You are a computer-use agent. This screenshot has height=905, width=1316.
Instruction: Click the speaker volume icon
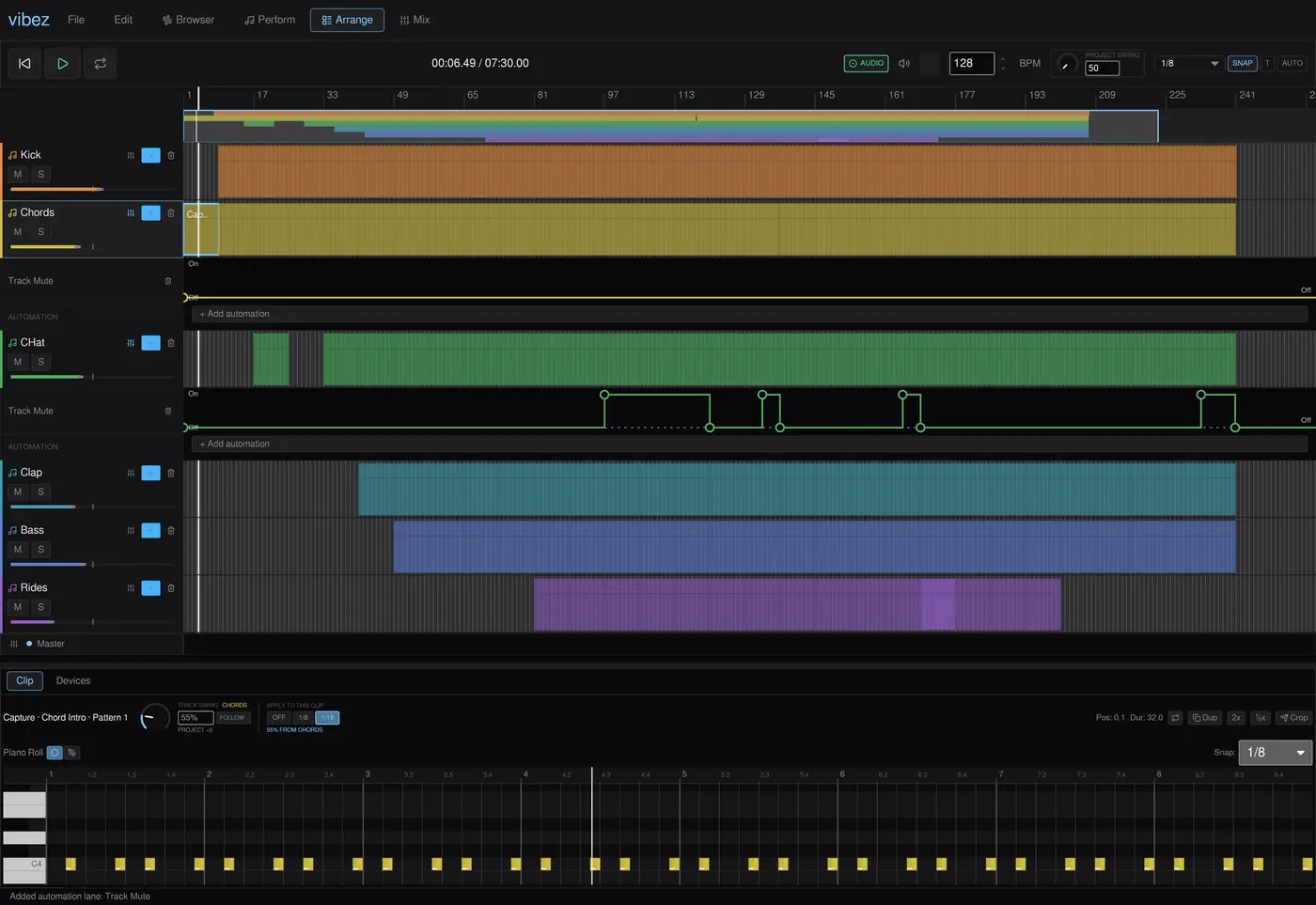point(904,64)
